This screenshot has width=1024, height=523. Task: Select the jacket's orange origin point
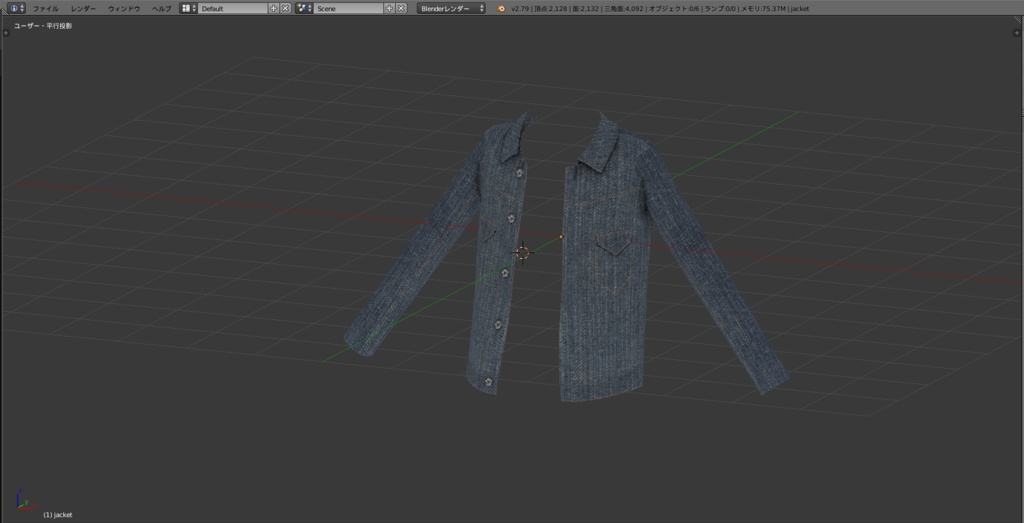[562, 237]
